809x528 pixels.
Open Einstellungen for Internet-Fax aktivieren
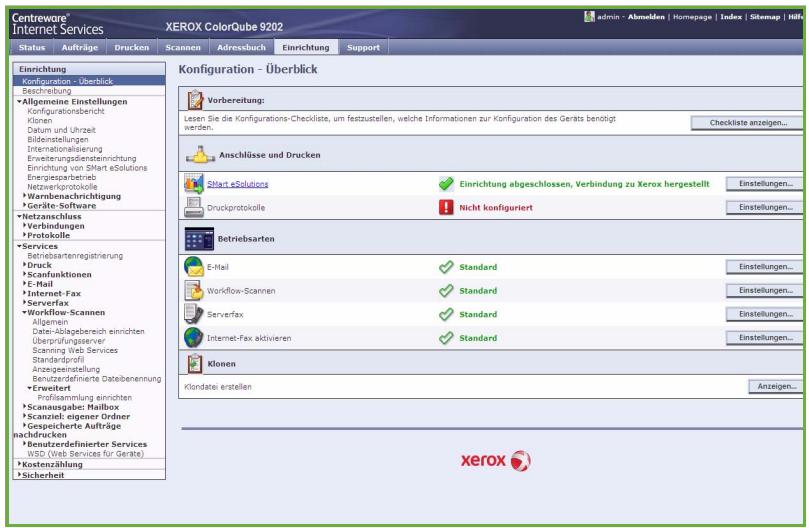click(765, 338)
